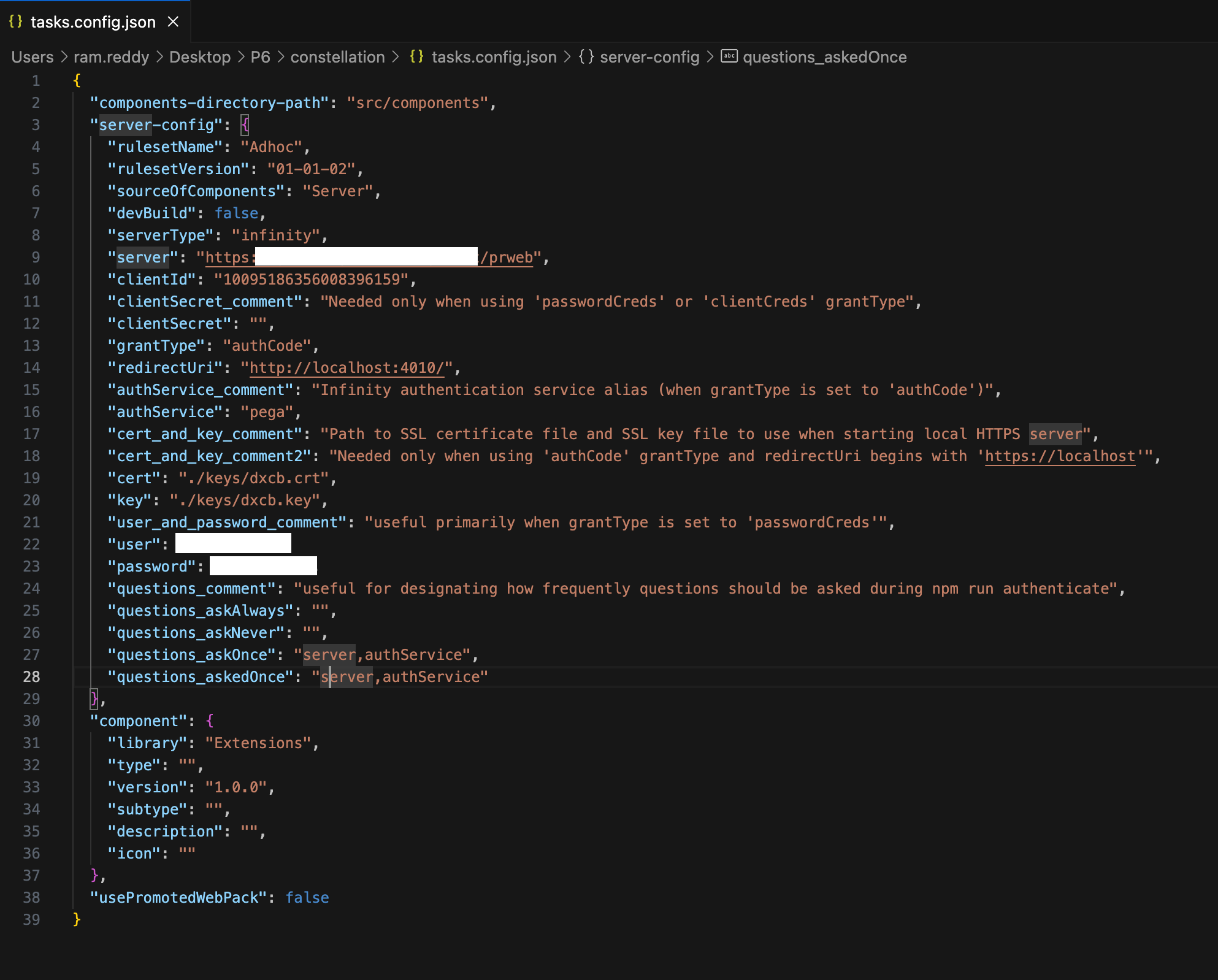Expand the Desktop breadcrumb item
The width and height of the screenshot is (1218, 980).
199,56
